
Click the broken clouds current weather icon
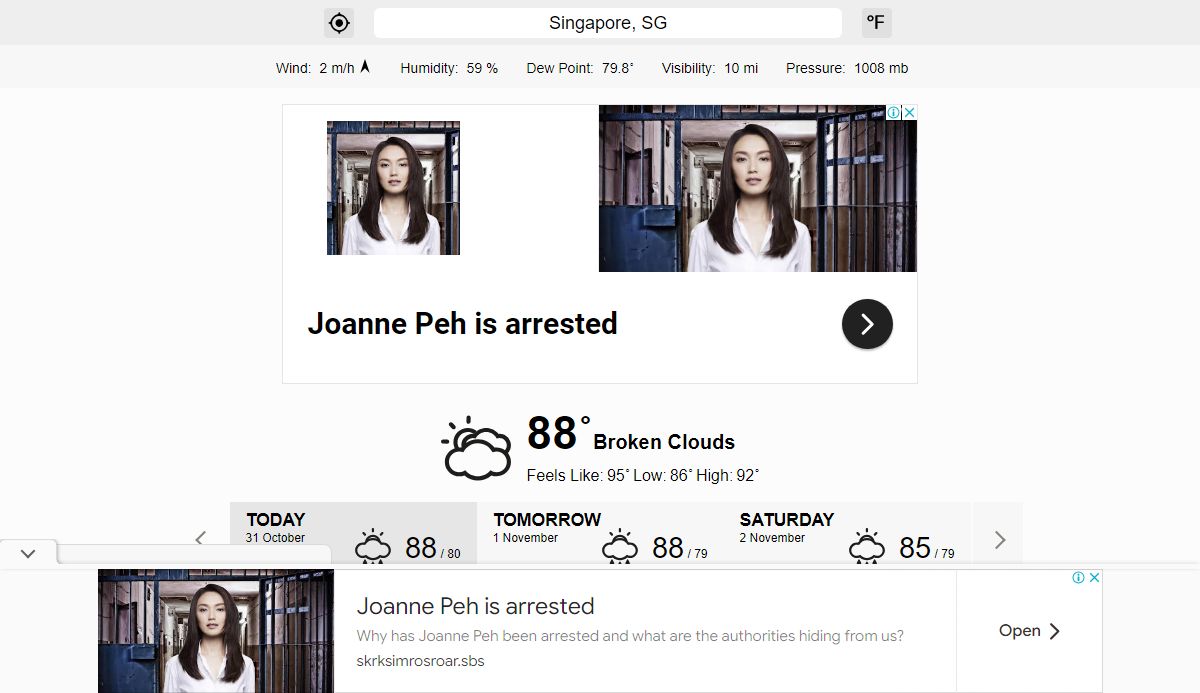coord(477,448)
